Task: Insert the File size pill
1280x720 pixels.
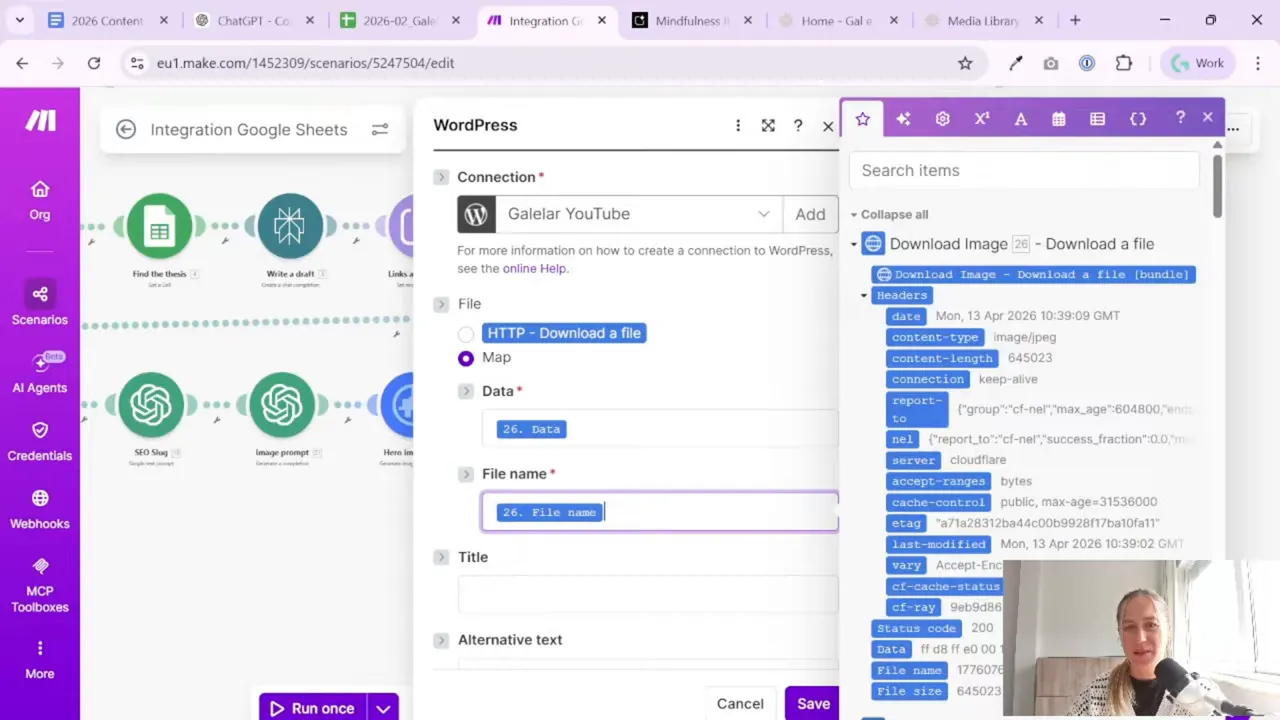Action: tap(909, 691)
